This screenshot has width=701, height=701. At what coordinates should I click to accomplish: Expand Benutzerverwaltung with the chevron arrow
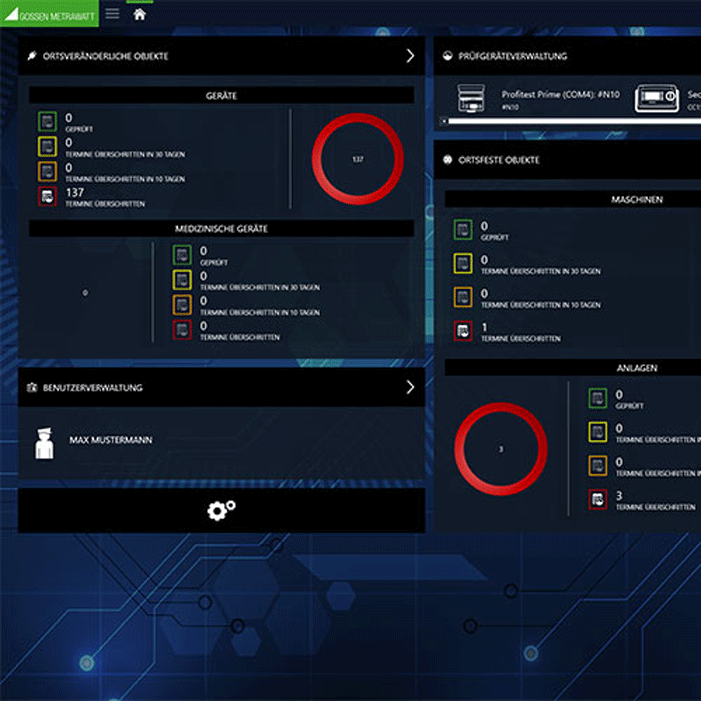(410, 387)
